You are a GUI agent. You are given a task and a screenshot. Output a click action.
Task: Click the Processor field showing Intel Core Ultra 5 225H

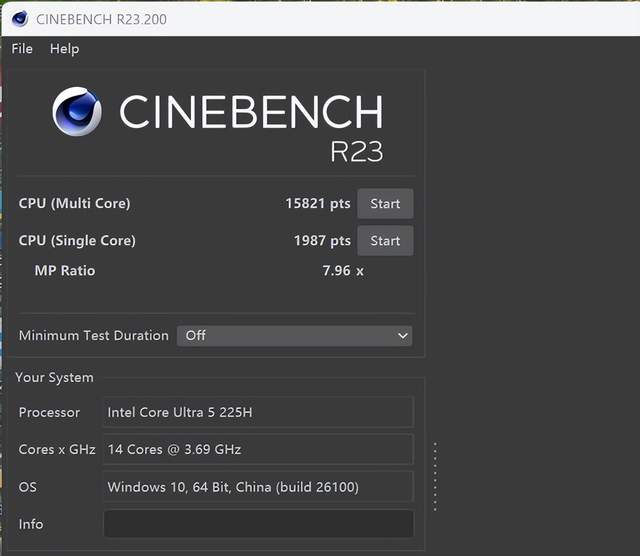pyautogui.click(x=258, y=412)
